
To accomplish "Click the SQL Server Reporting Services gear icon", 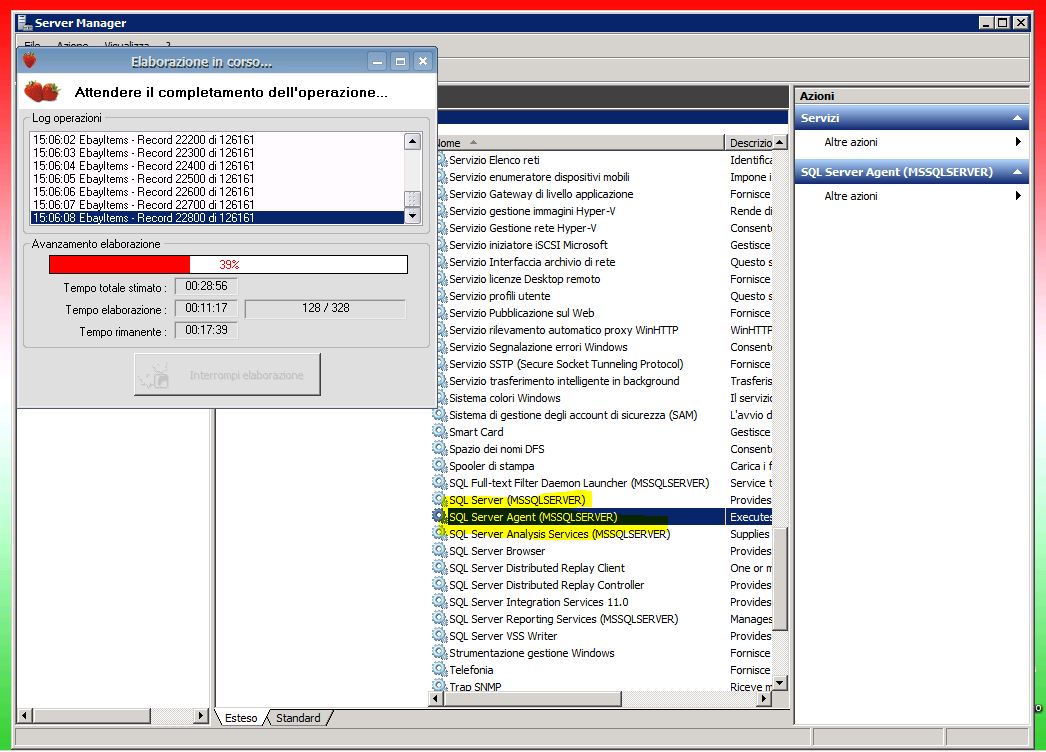I will coord(439,619).
